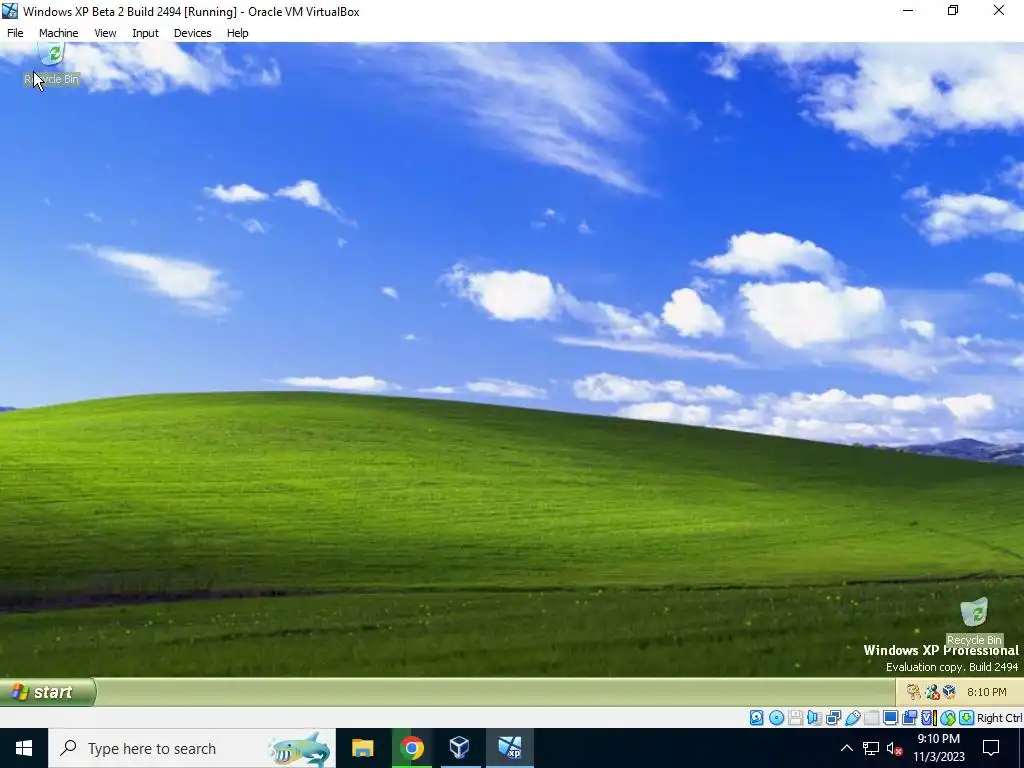This screenshot has height=768, width=1024.
Task: Open the Devices menu
Action: (193, 33)
